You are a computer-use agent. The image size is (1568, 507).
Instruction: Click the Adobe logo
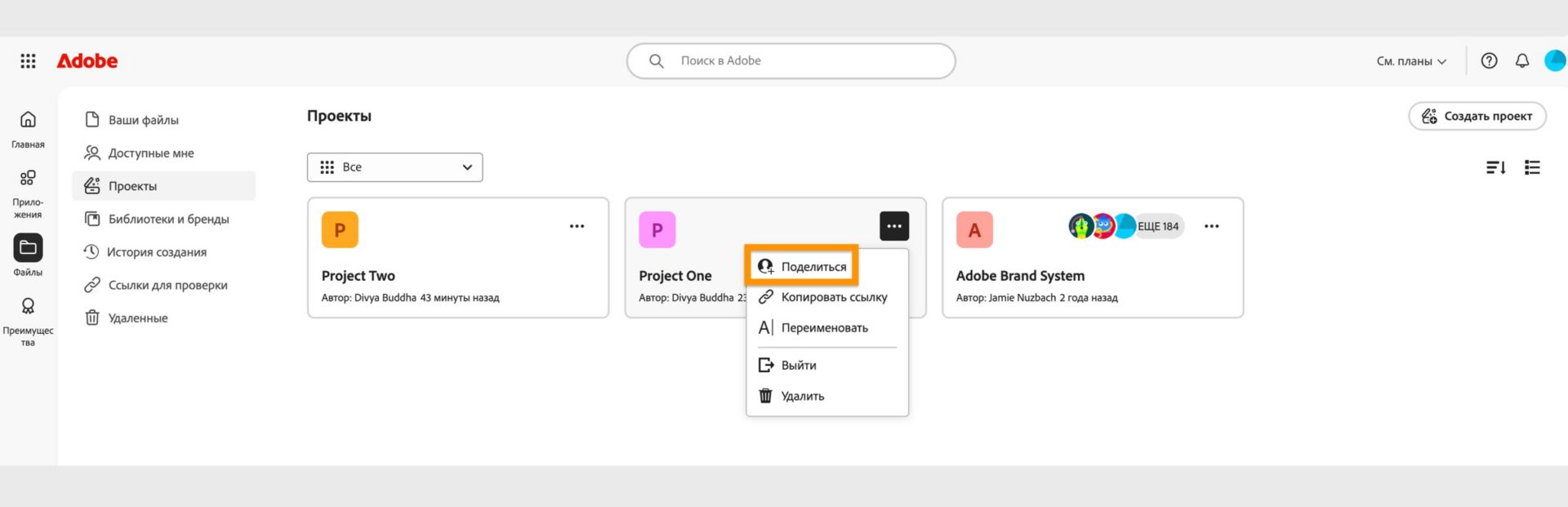coord(87,61)
